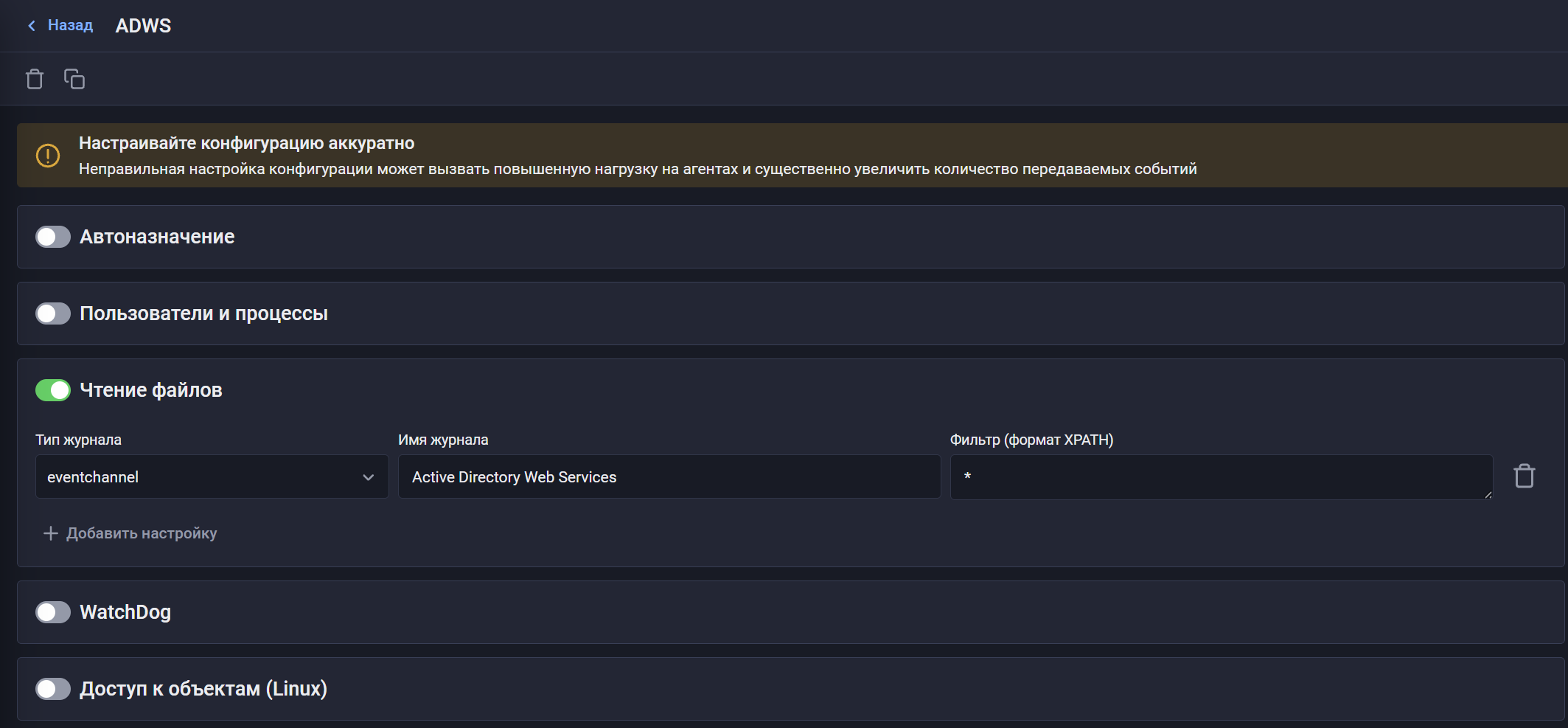This screenshot has height=728, width=1568.
Task: Enable the Автоназначение toggle
Action: 53,237
